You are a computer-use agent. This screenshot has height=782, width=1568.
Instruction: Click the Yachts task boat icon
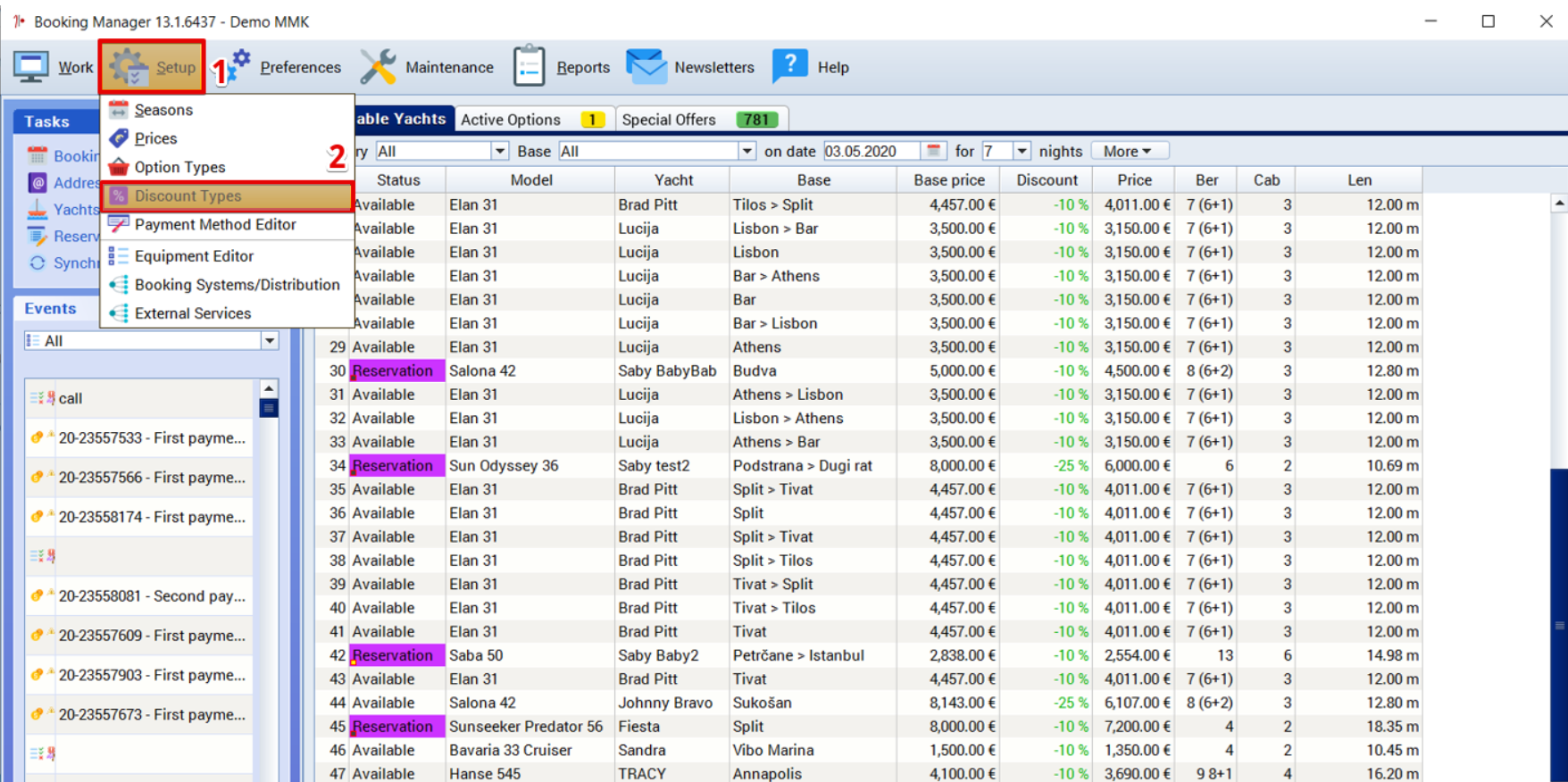pos(37,210)
